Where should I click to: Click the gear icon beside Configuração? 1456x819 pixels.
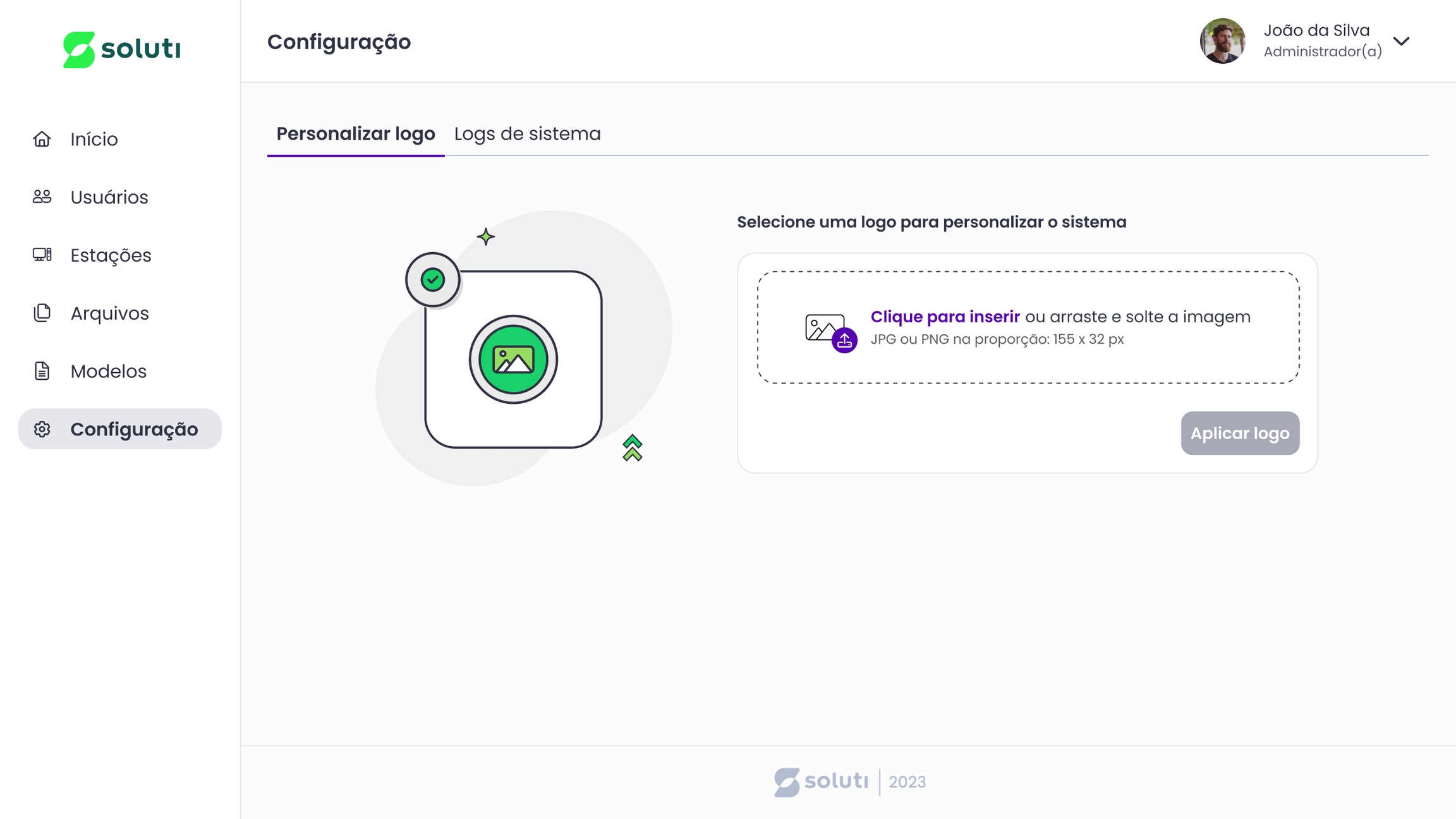(x=42, y=429)
